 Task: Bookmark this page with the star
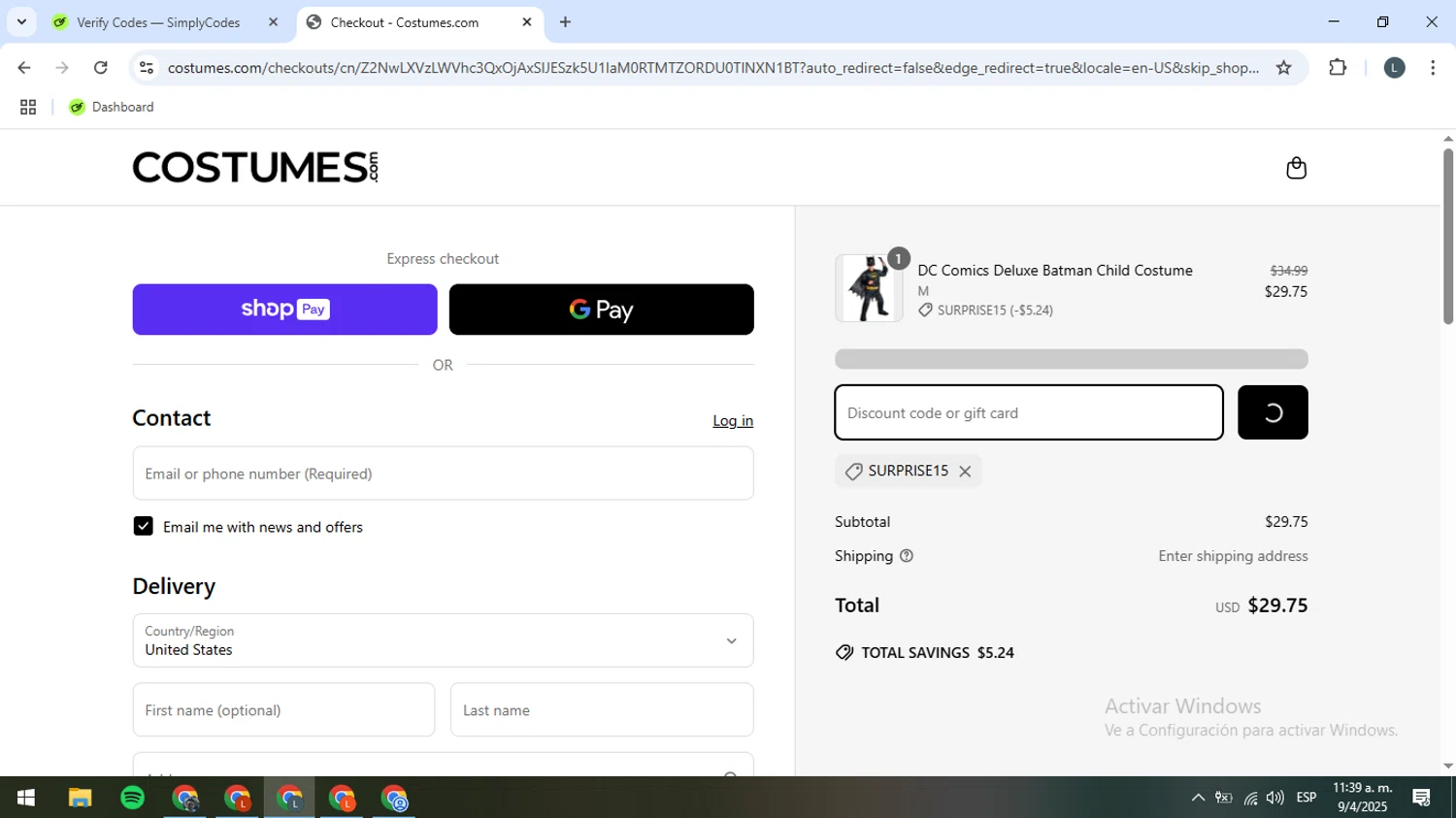point(1283,68)
